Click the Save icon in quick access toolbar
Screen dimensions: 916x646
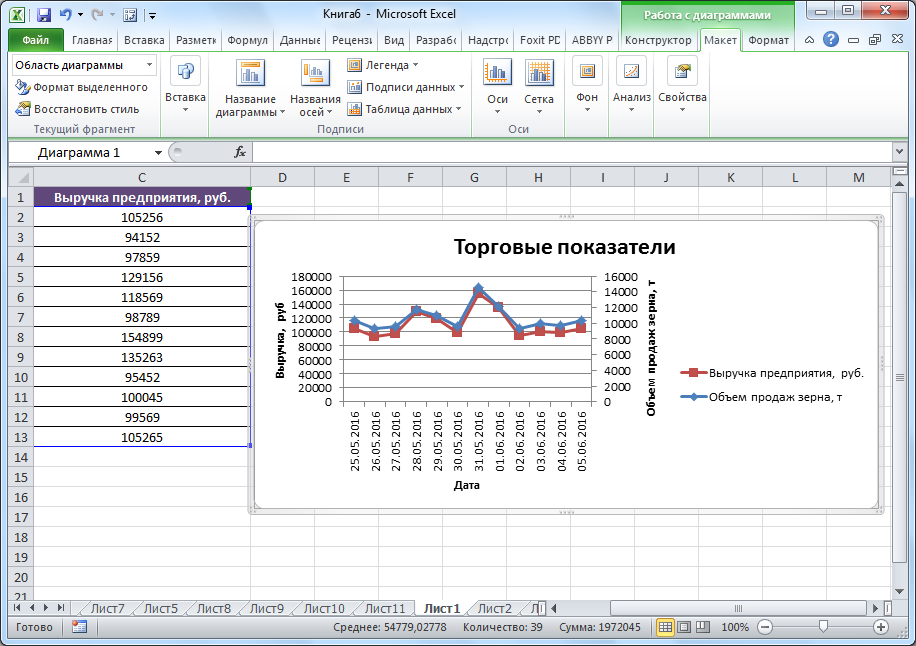coord(44,15)
